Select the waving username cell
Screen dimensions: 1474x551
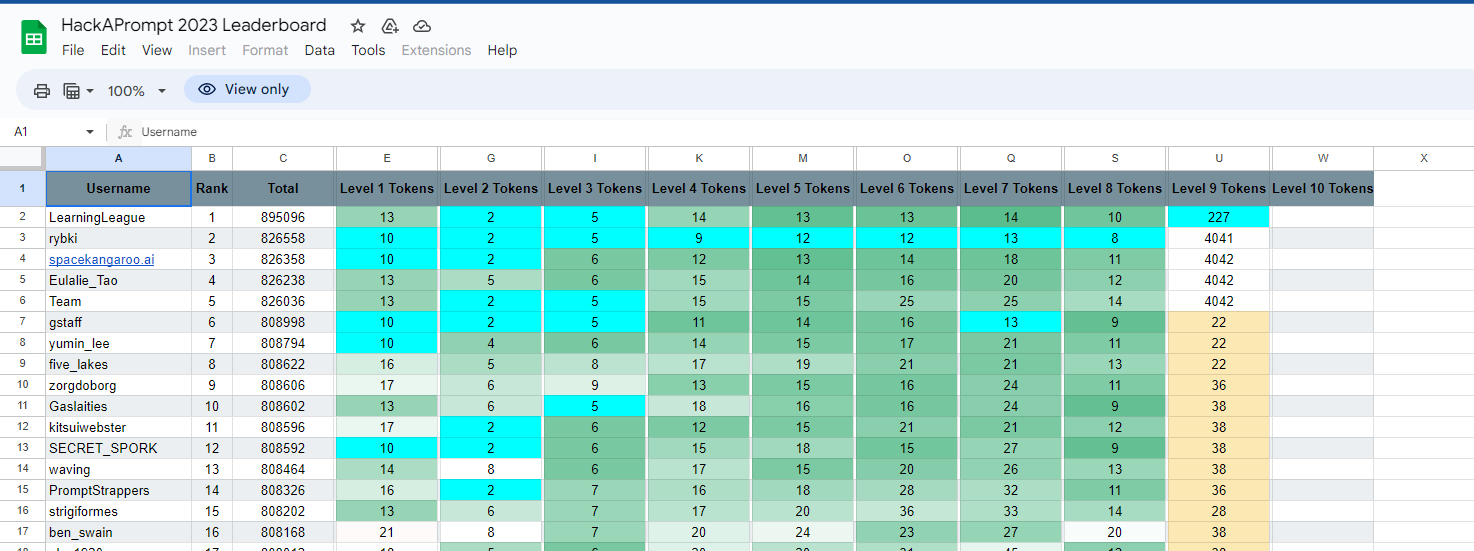click(x=118, y=469)
